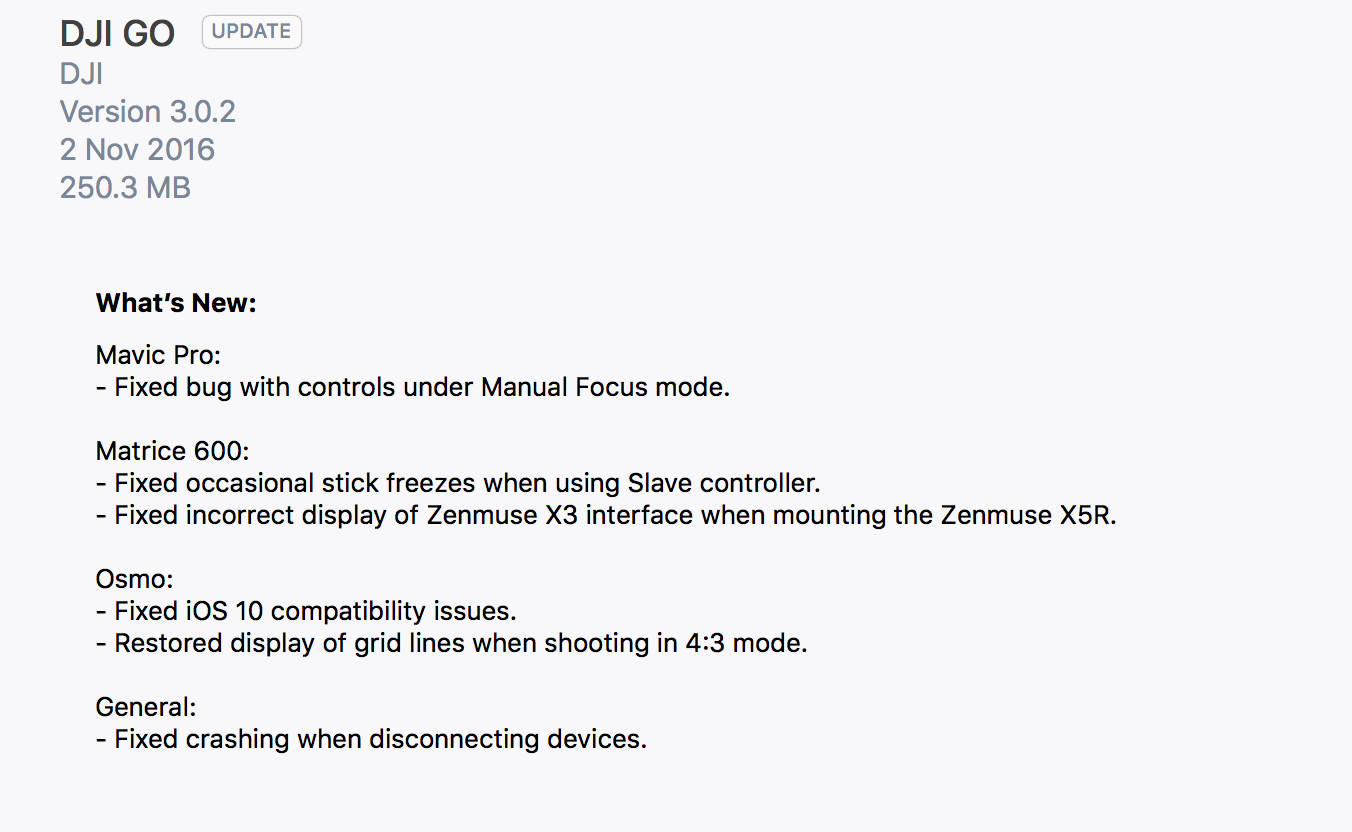
Task: Click the crashing when disconnecting devices line
Action: tap(371, 739)
